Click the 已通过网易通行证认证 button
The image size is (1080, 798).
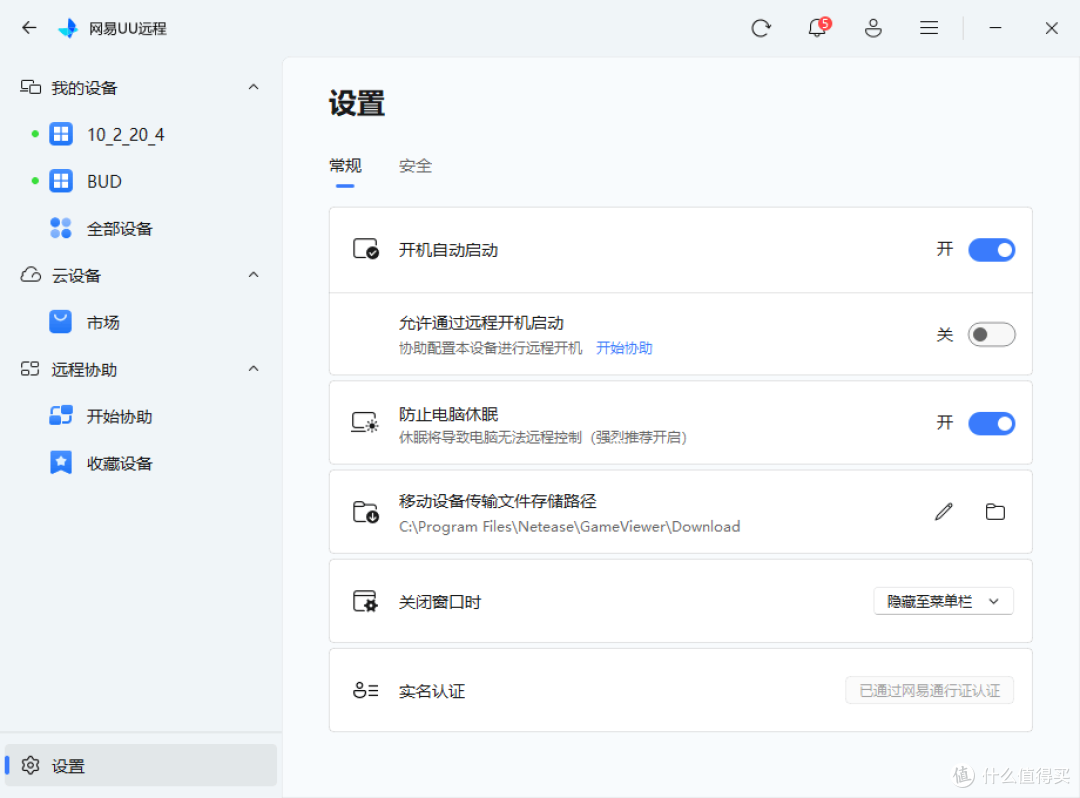click(930, 690)
